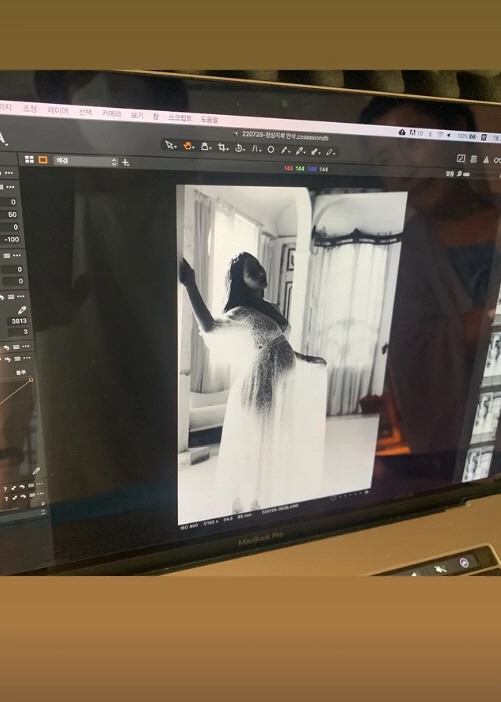This screenshot has width=501, height=702.
Task: Open the 조정 menu
Action: tap(30, 109)
